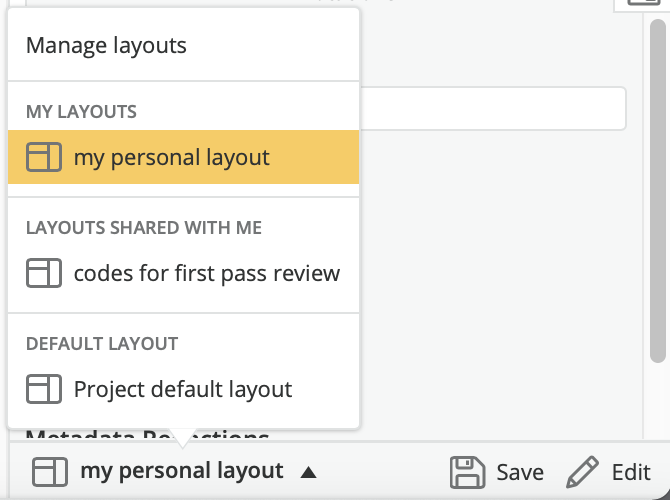670x500 pixels.
Task: Click the floppy disk Save icon
Action: point(467,472)
